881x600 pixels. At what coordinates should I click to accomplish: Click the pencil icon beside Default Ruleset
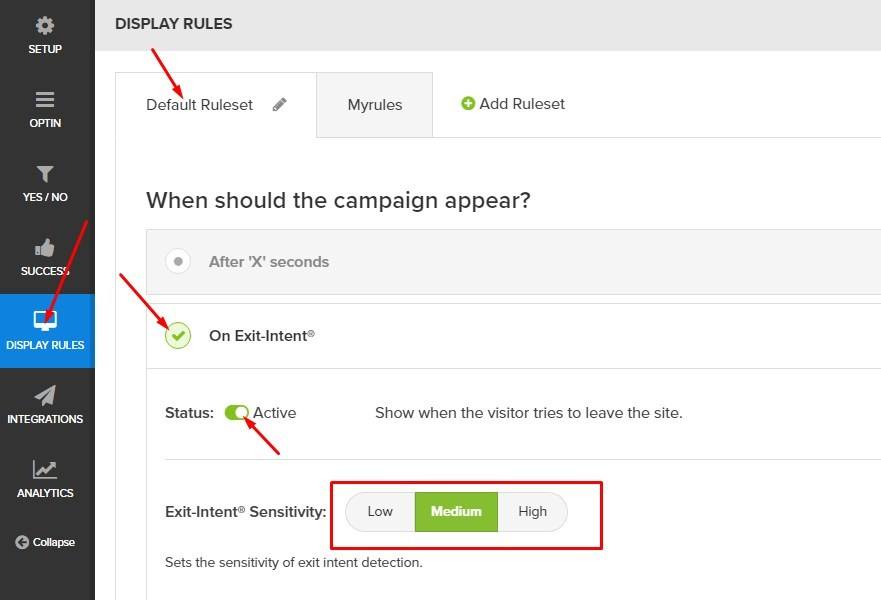click(280, 104)
